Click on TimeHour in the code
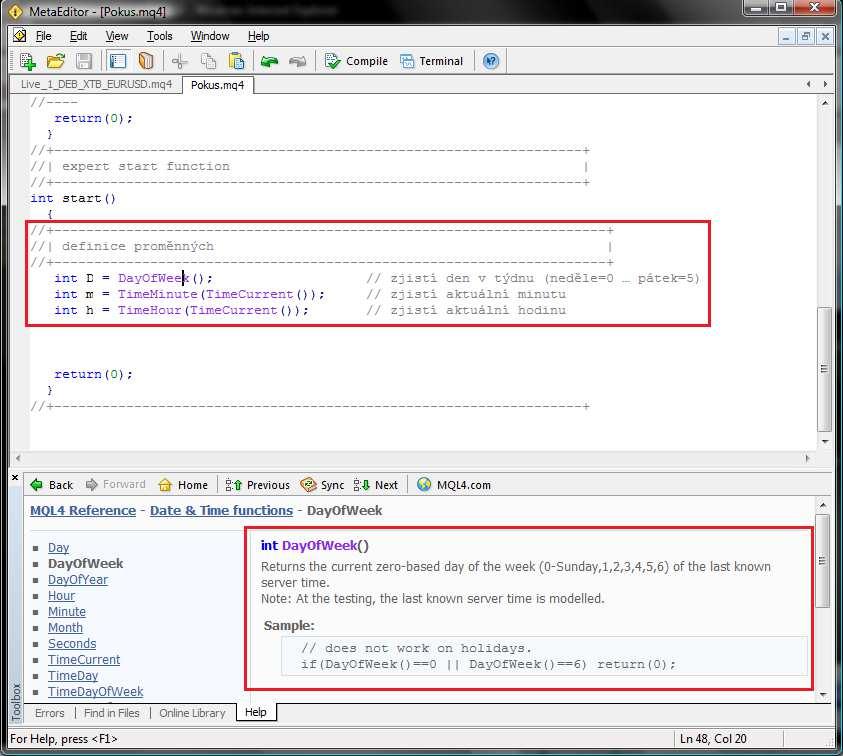The width and height of the screenshot is (843, 756). pos(149,310)
